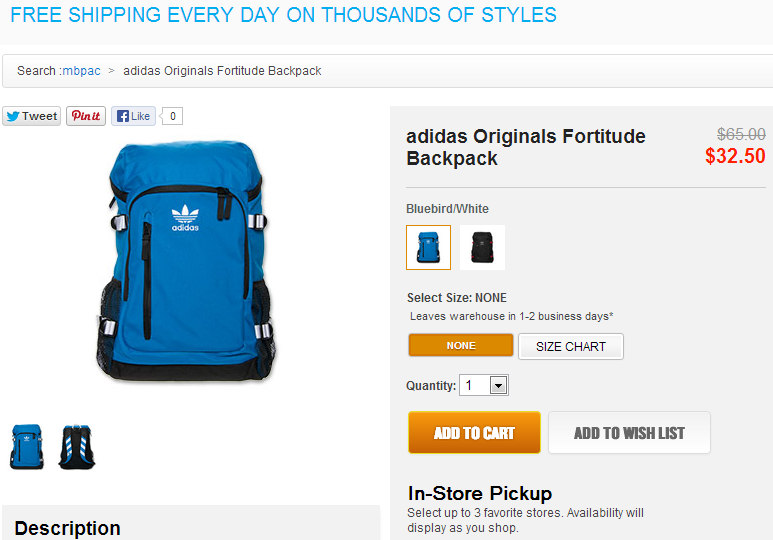Select the NONE size option
The height and width of the screenshot is (540, 773).
click(460, 346)
